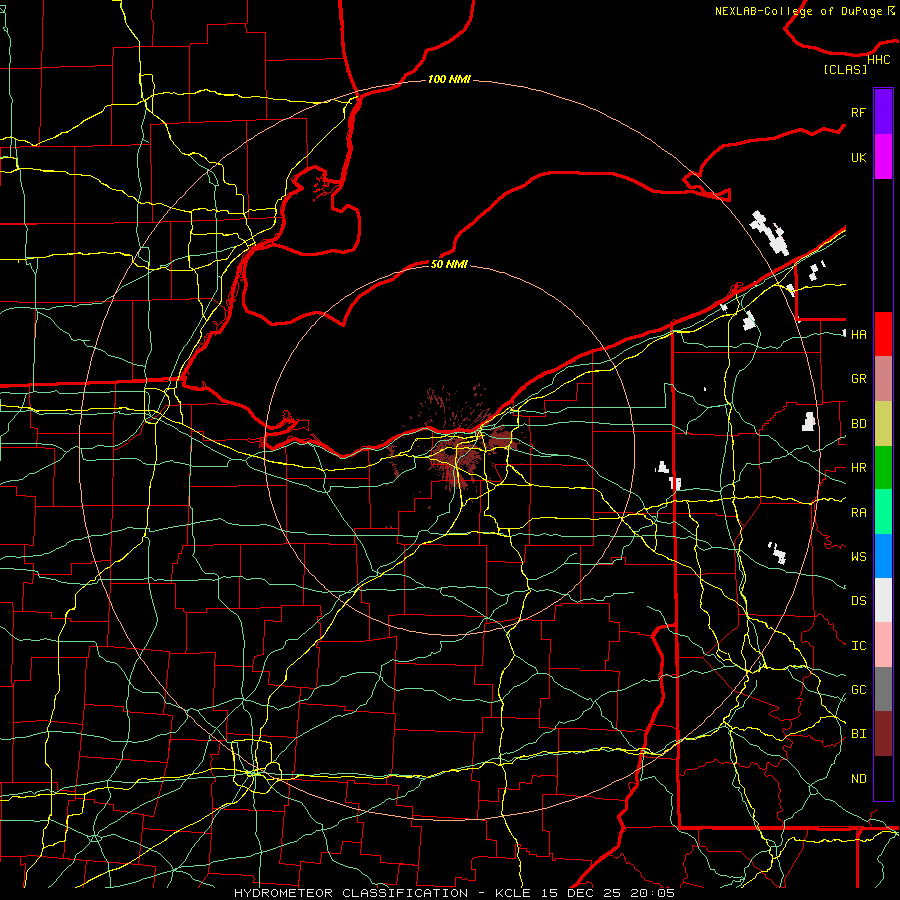The width and height of the screenshot is (900, 900).
Task: Click the 'HHC' product code text
Action: pyautogui.click(x=878, y=60)
